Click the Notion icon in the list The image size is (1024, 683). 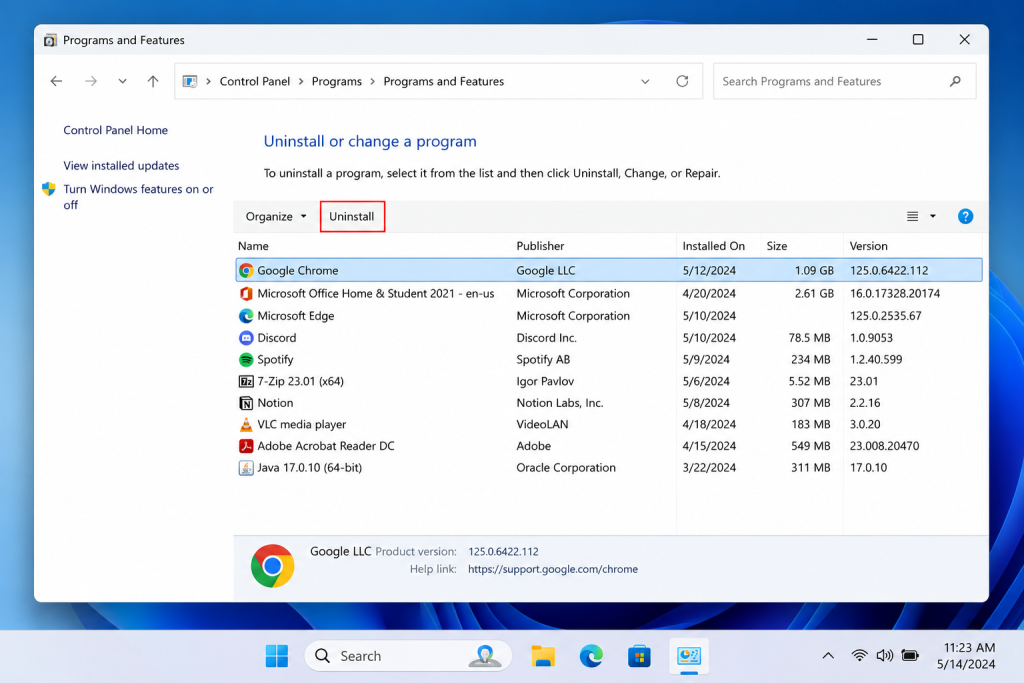[x=246, y=403]
